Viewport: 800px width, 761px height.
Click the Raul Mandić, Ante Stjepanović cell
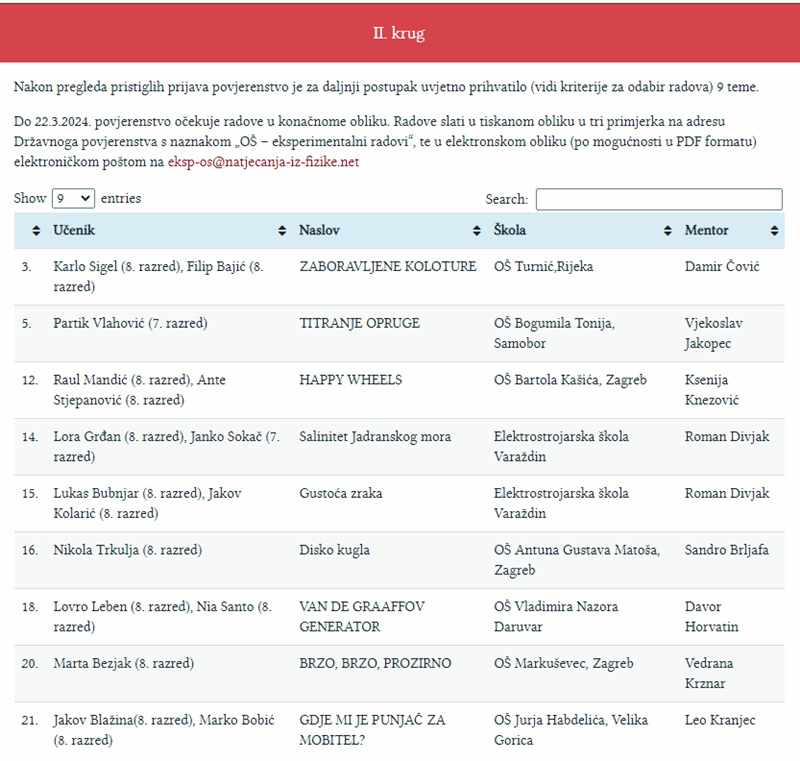[139, 390]
